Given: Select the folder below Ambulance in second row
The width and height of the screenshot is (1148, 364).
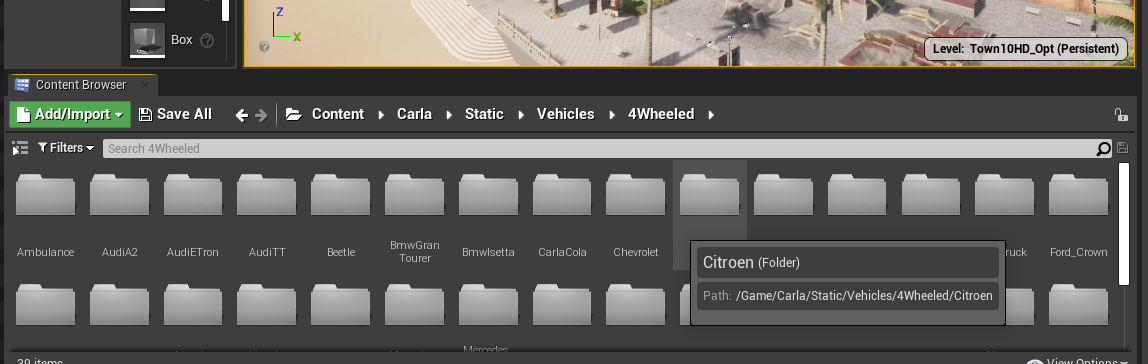Looking at the screenshot, I should click(45, 305).
